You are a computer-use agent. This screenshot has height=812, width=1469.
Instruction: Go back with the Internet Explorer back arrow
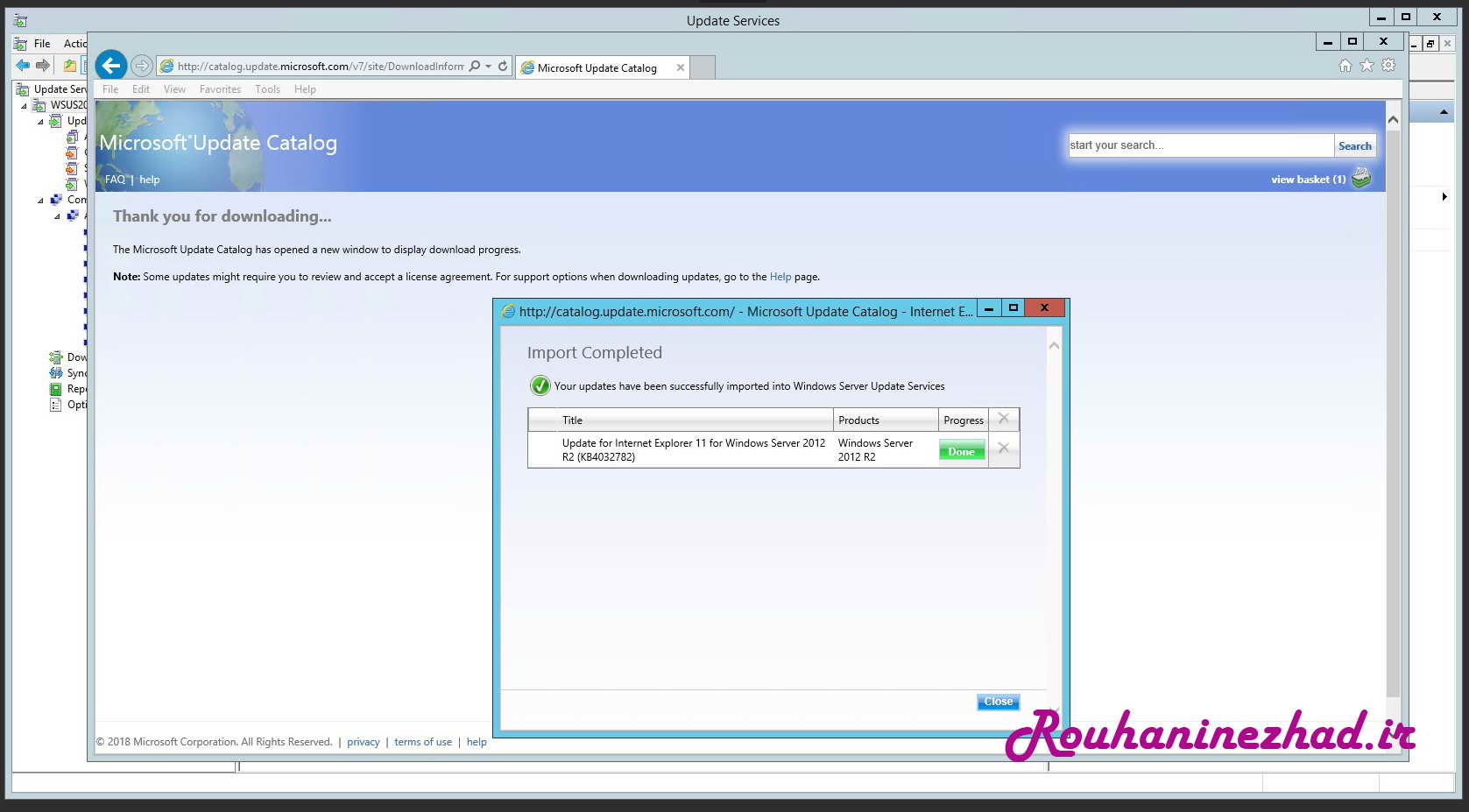[x=110, y=65]
